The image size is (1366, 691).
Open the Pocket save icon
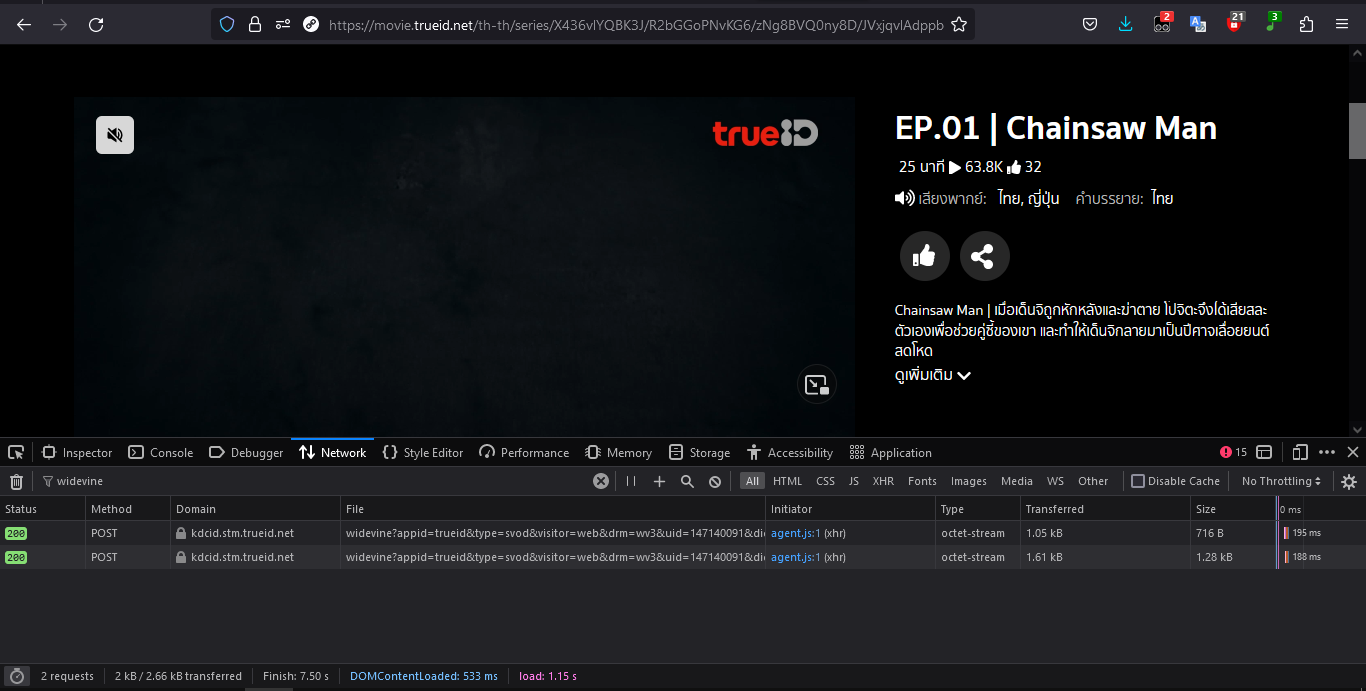pos(1090,24)
